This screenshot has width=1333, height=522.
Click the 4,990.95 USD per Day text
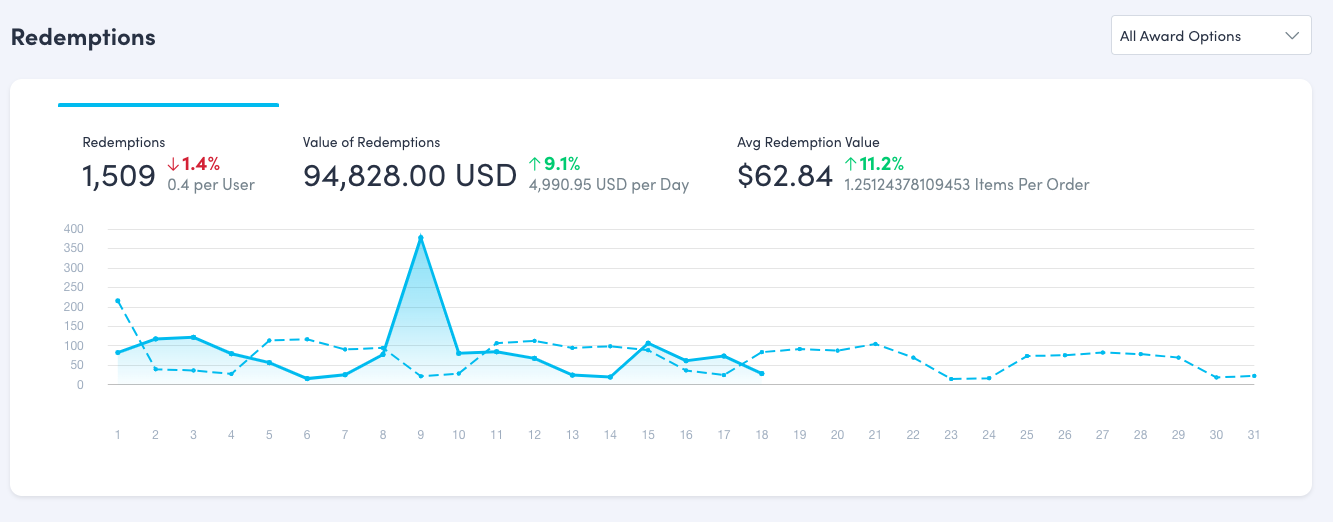[608, 185]
